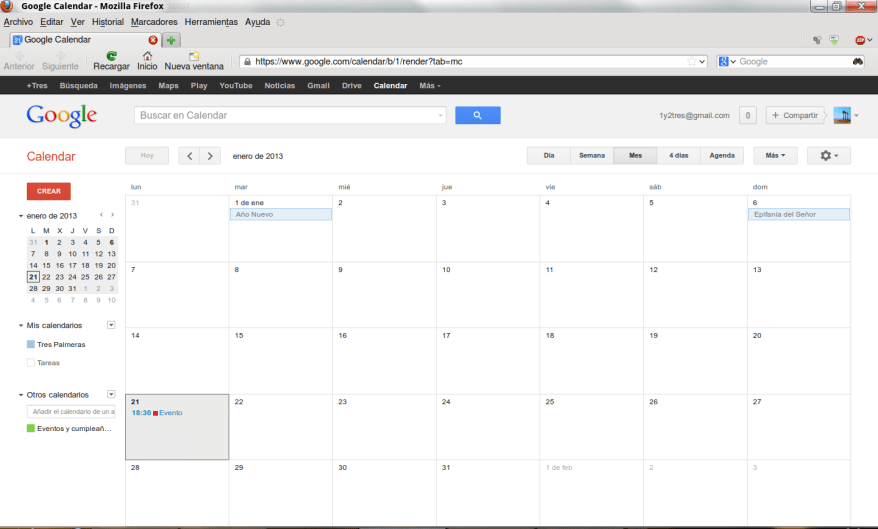
Task: Open the Marcadores menu
Action: 154,22
